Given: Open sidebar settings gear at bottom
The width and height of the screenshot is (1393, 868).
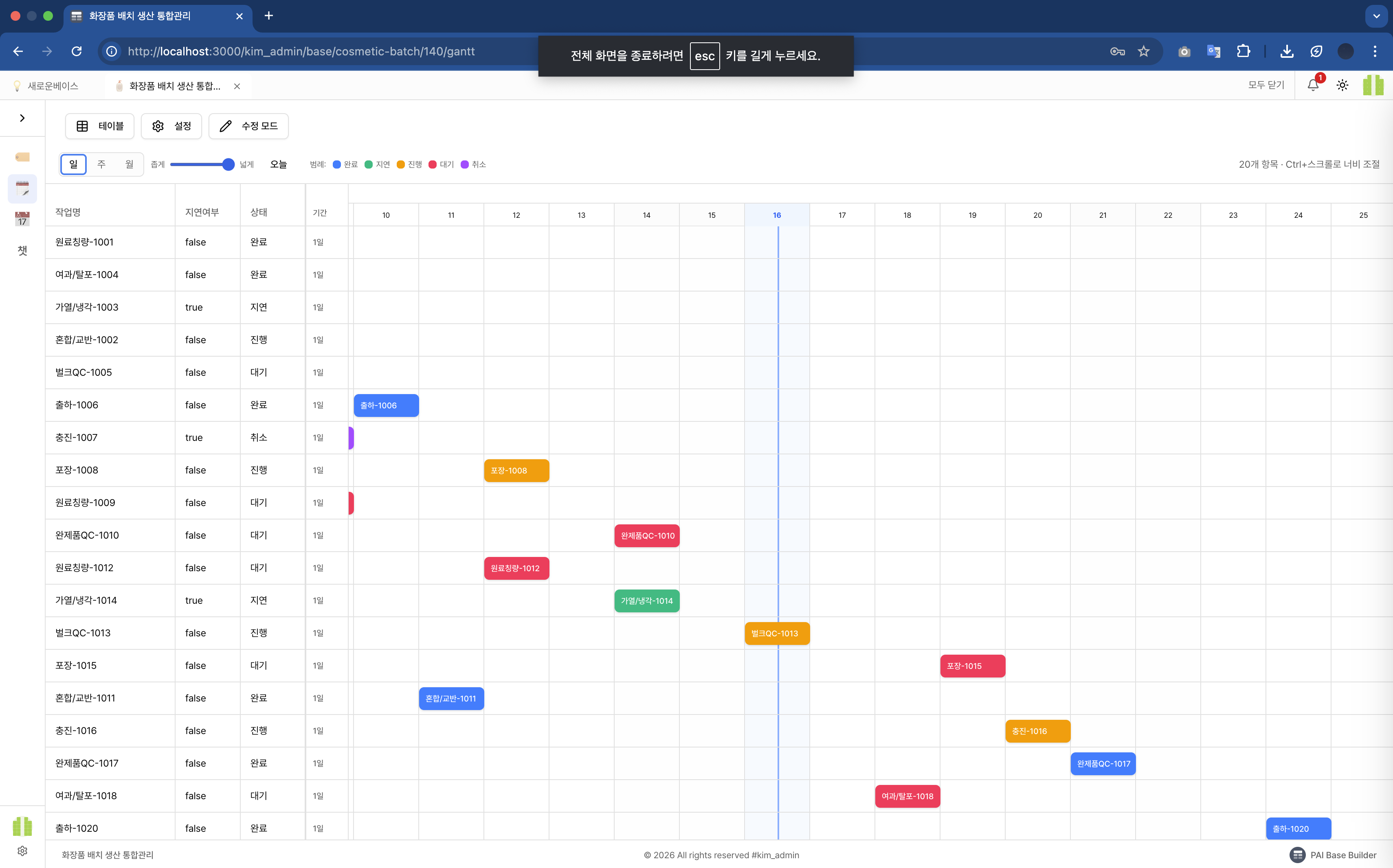Looking at the screenshot, I should tap(22, 851).
